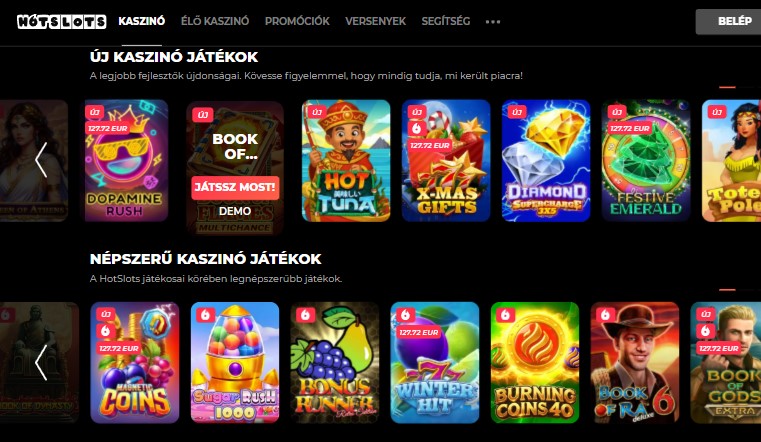Go to previous popular casino games
Screen dimensions: 761x442
click(x=41, y=362)
